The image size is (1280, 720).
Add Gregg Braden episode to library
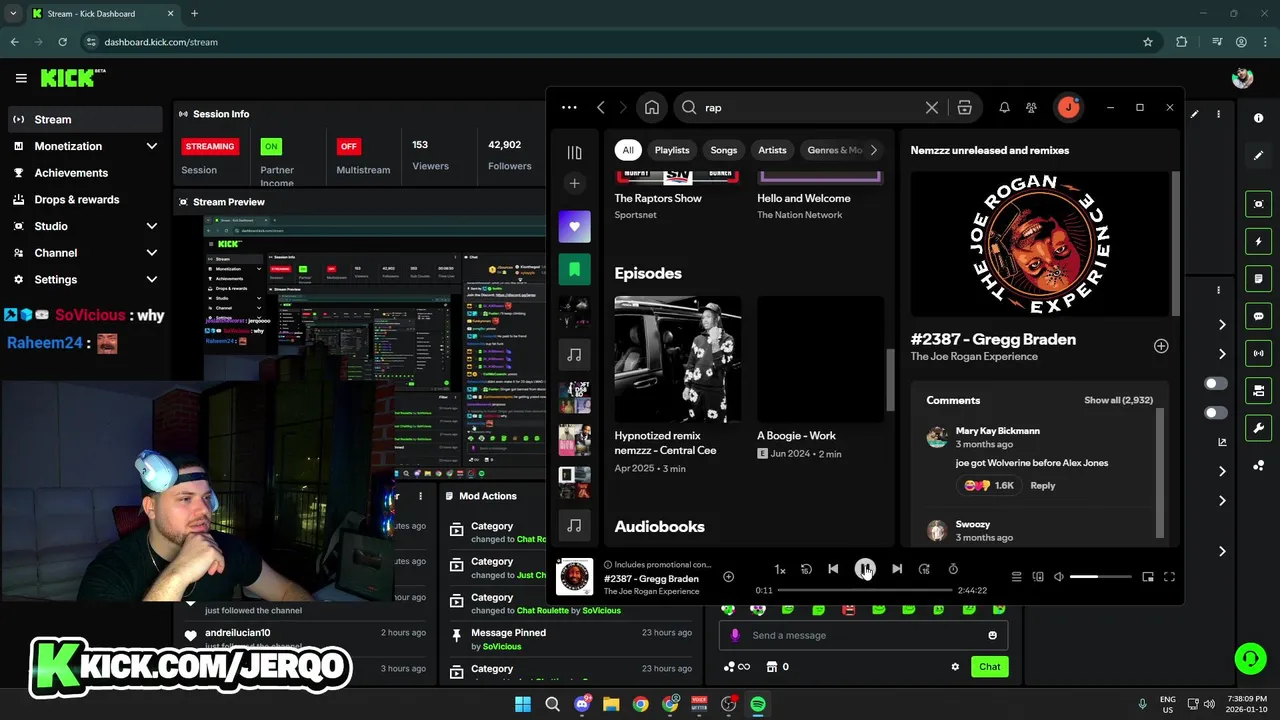pyautogui.click(x=1161, y=346)
